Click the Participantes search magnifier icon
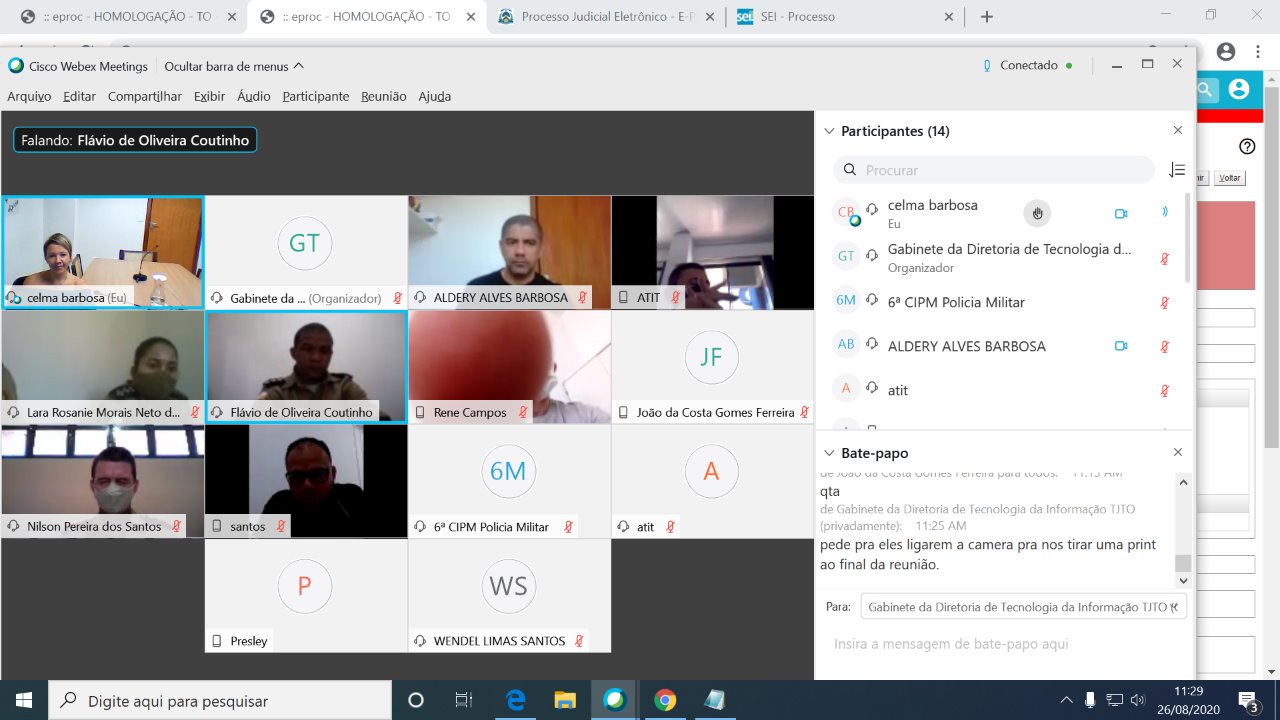The height and width of the screenshot is (720, 1280). pyautogui.click(x=850, y=170)
